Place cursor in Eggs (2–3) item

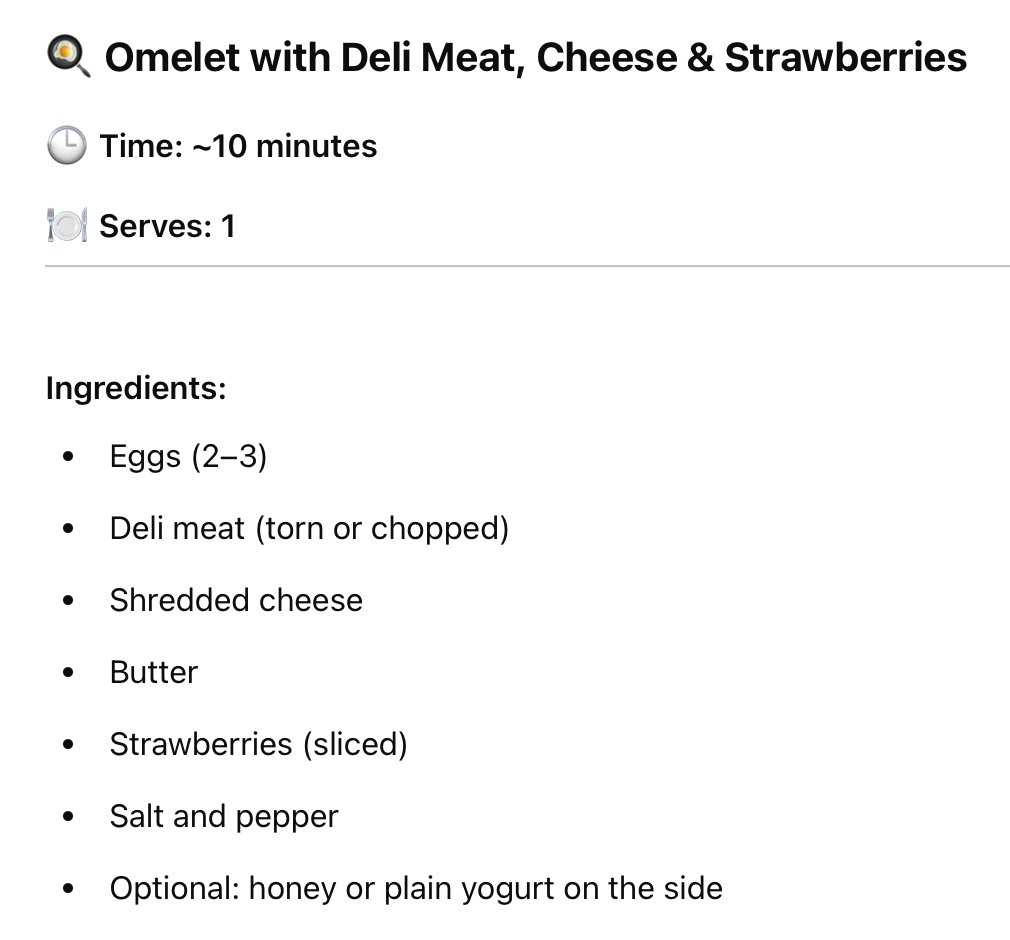[x=188, y=457]
